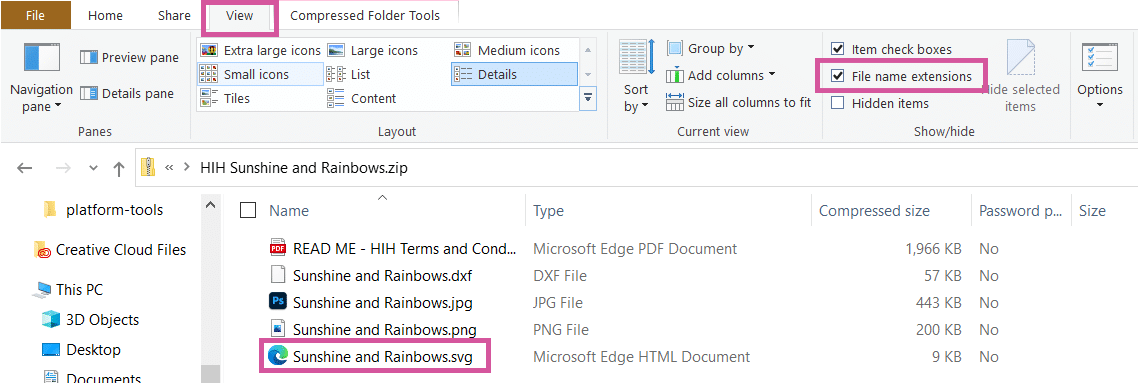Click Size all columns to fit

738,102
